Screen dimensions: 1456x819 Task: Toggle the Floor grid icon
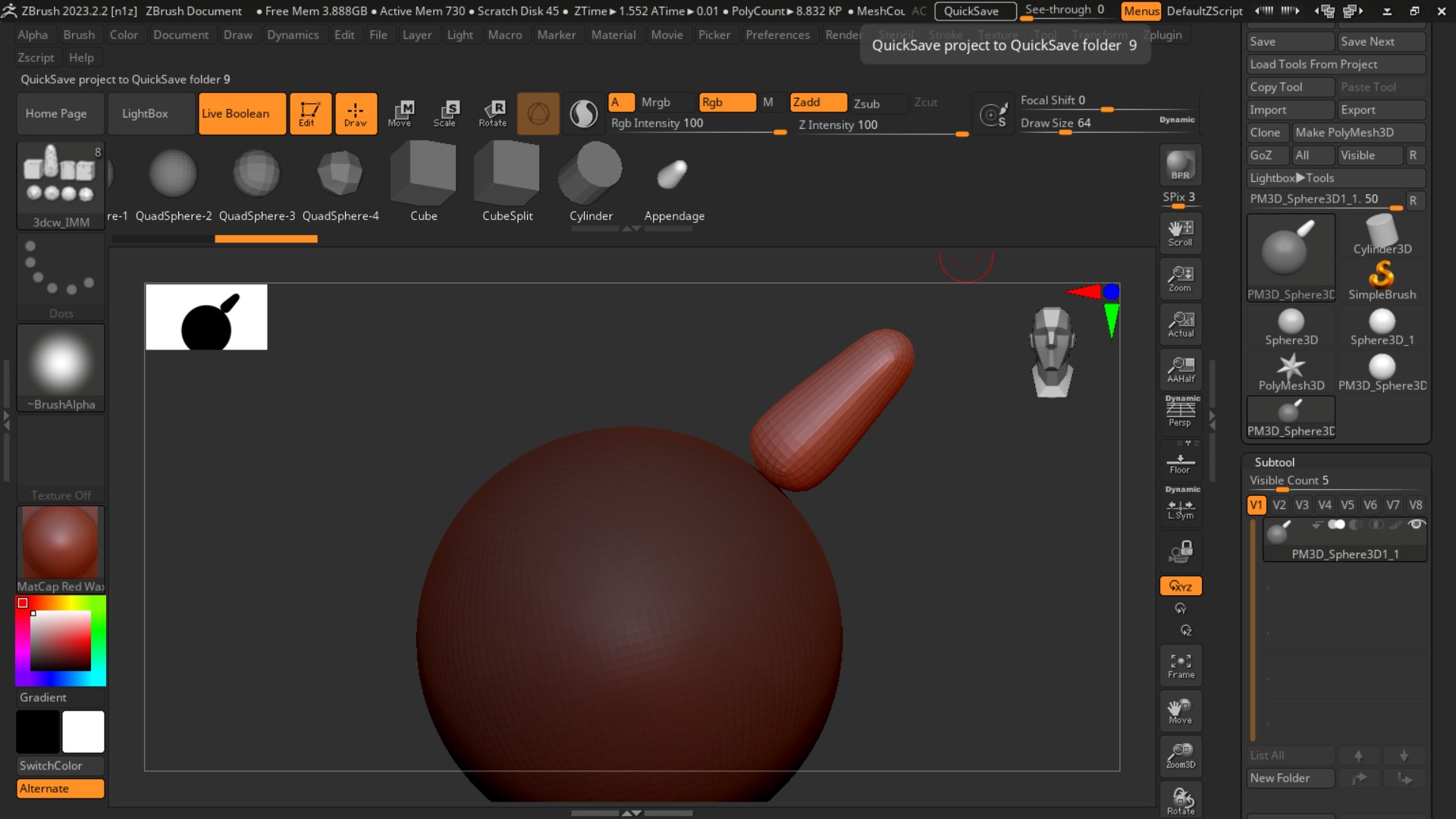1180,463
